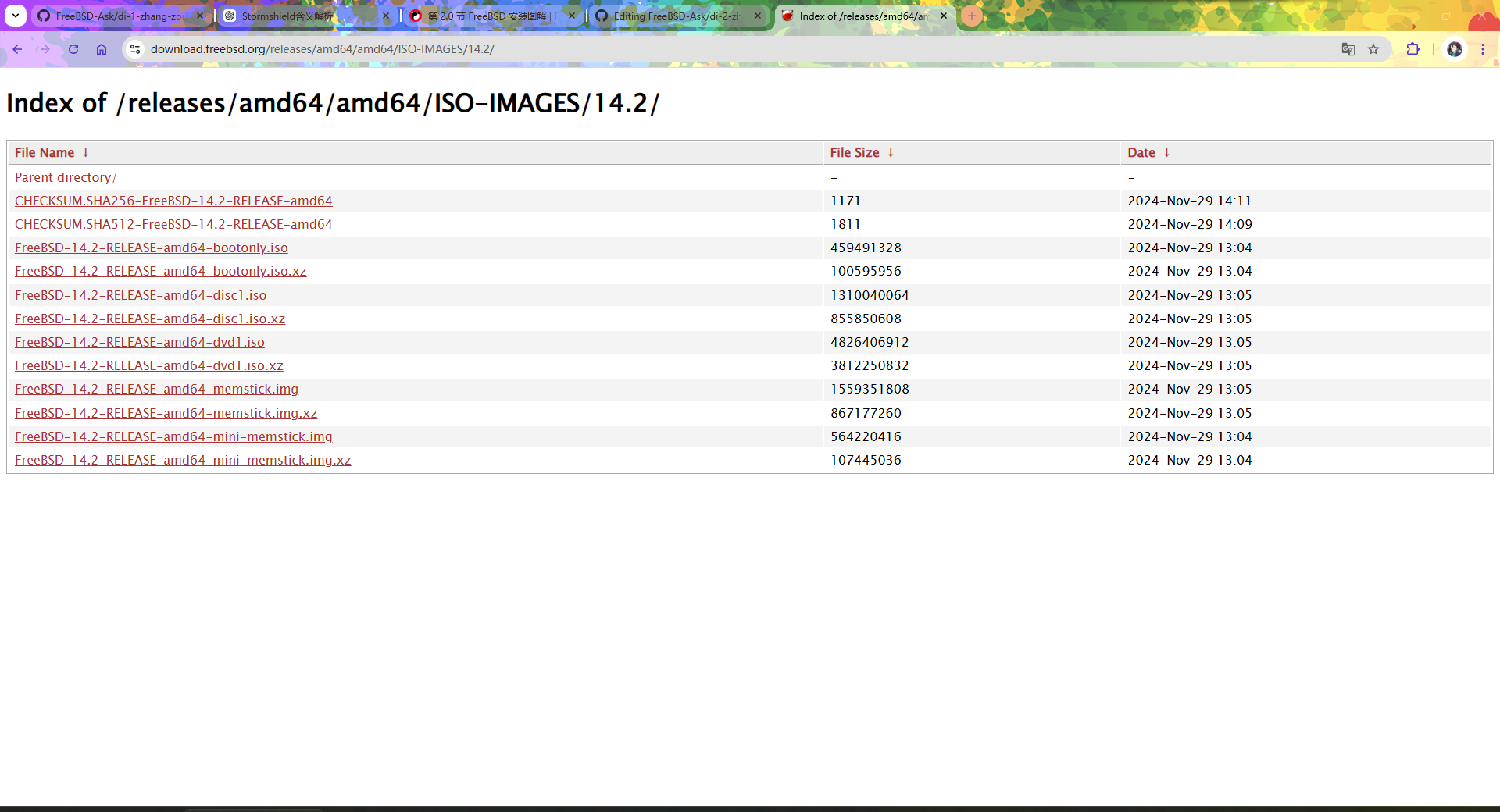The image size is (1500, 812).
Task: Open the user profile avatar
Action: tap(1455, 49)
